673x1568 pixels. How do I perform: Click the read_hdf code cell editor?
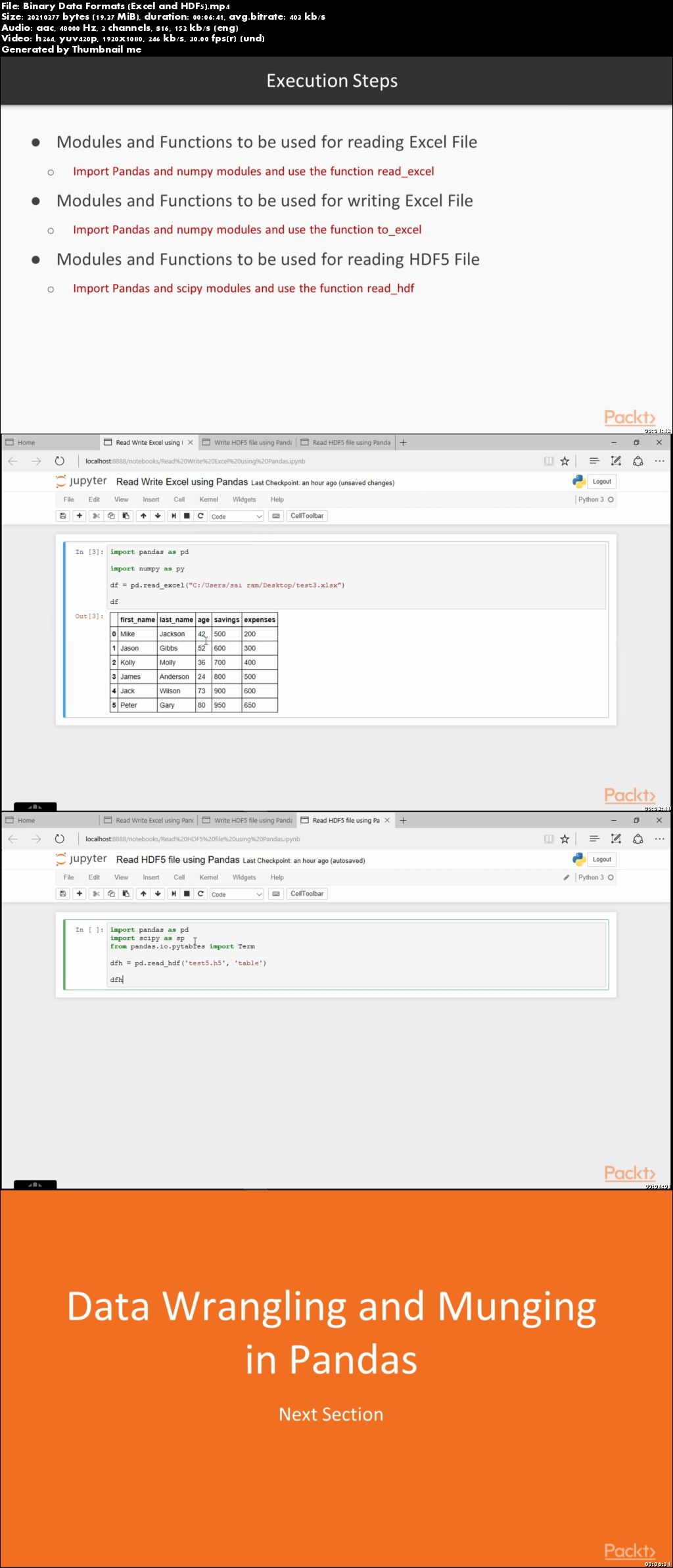coord(356,954)
